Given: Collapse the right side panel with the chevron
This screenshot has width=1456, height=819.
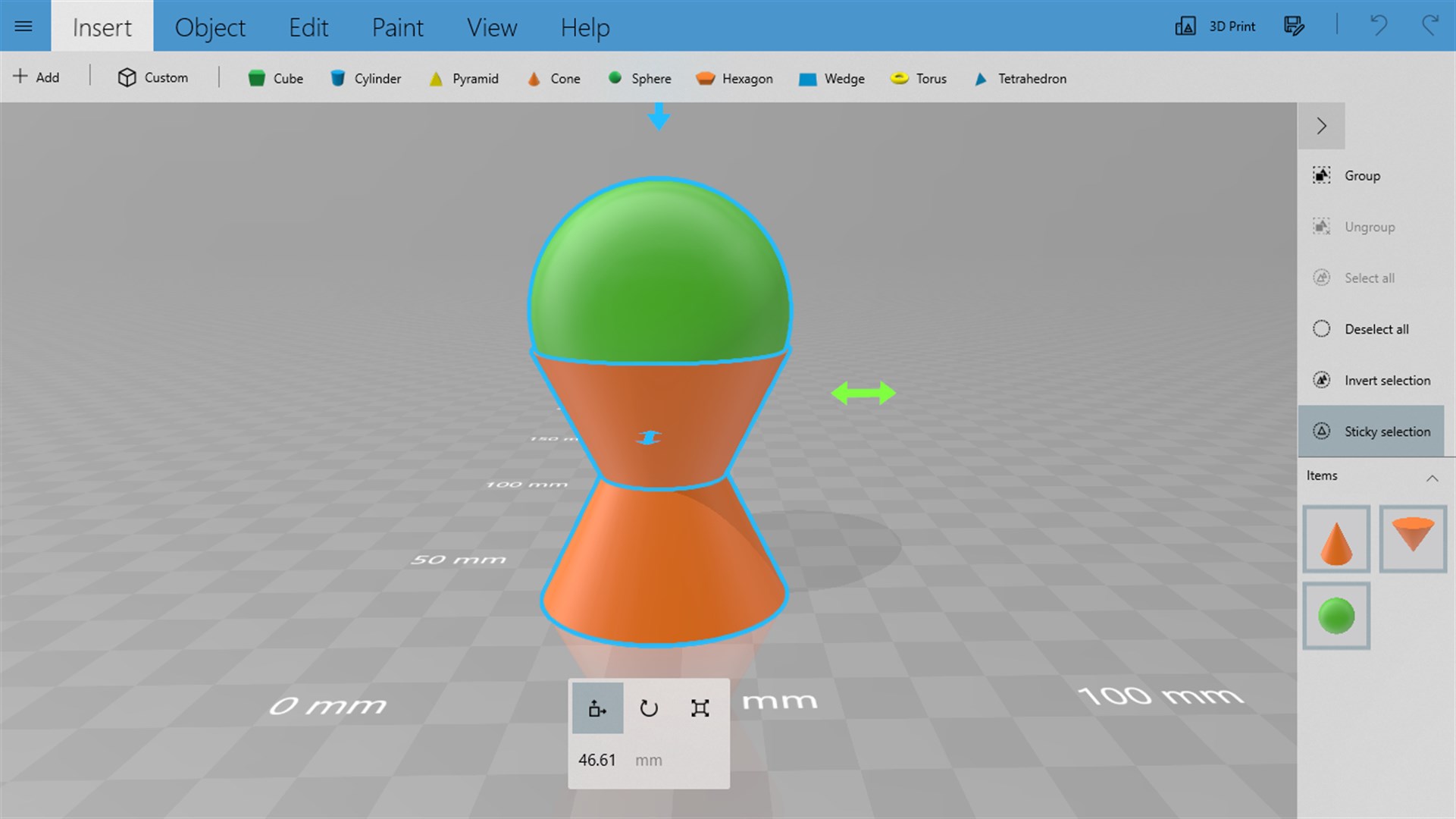Looking at the screenshot, I should tap(1322, 125).
